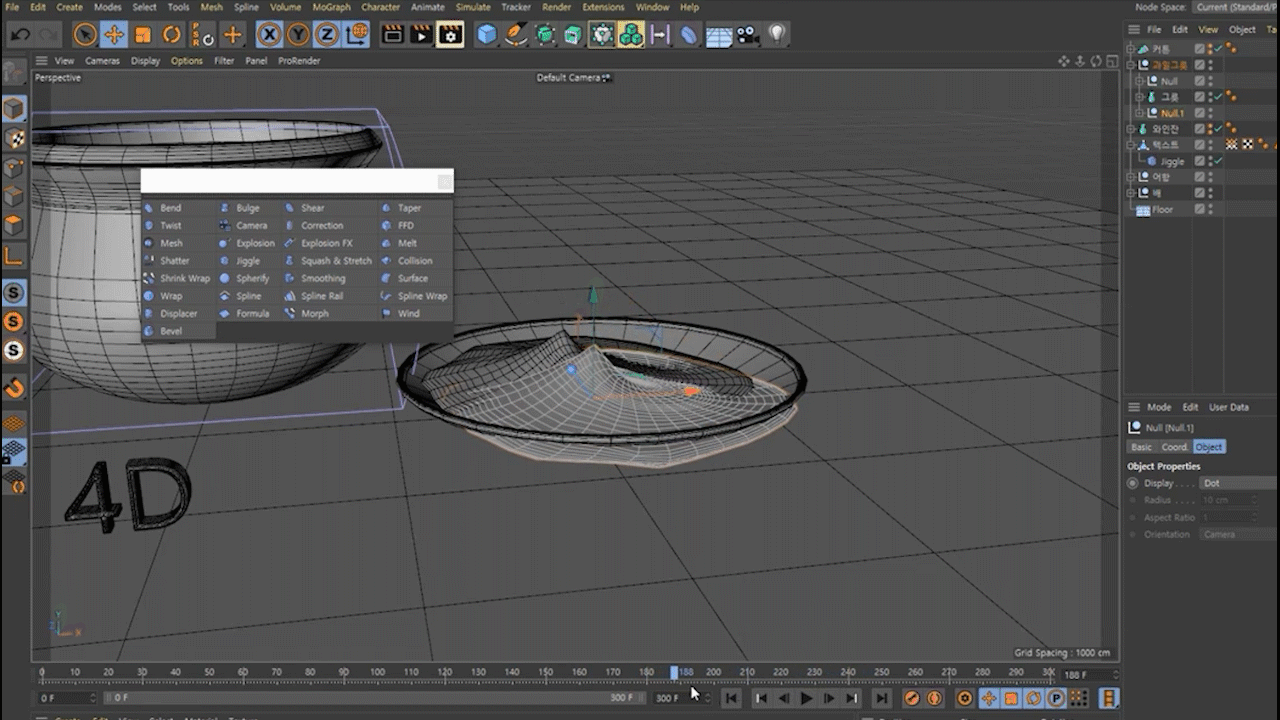Toggle visibility dots for the Floor object
1280x720 pixels.
(x=1211, y=210)
